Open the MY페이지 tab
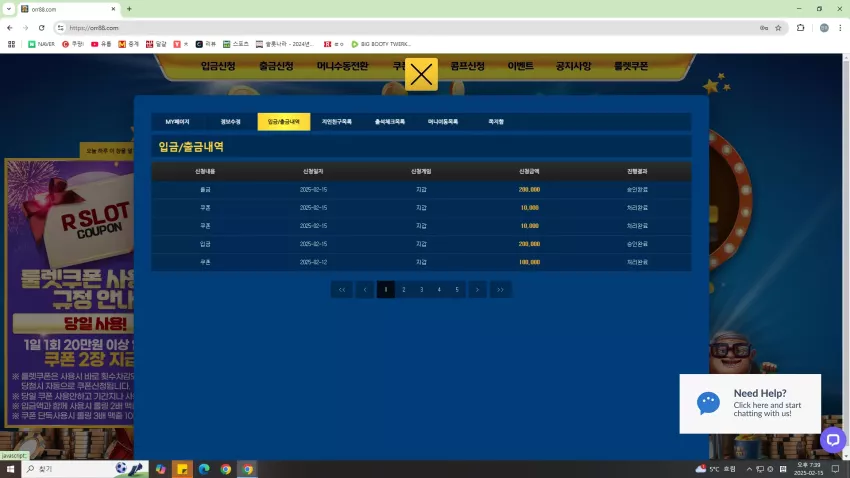Viewport: 850px width, 478px height. 177,122
